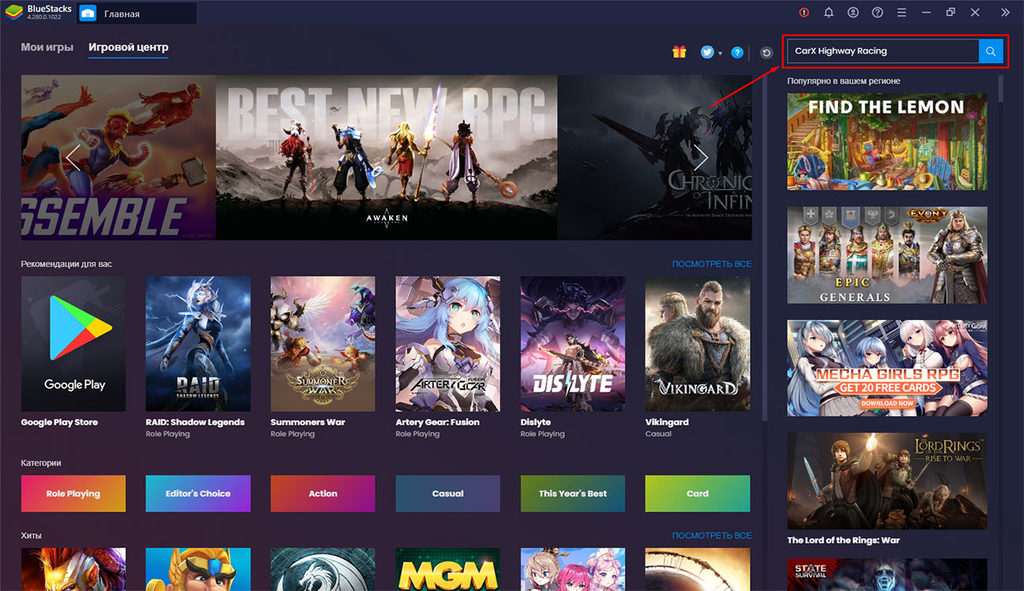The width and height of the screenshot is (1024, 591).
Task: Open the Best New RPG Awaken banner
Action: 387,157
